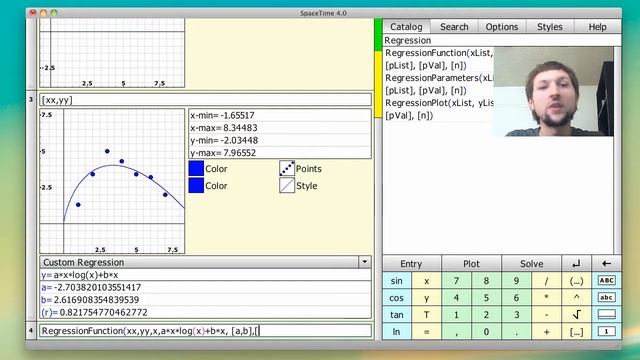Click the x variable key

(427, 281)
